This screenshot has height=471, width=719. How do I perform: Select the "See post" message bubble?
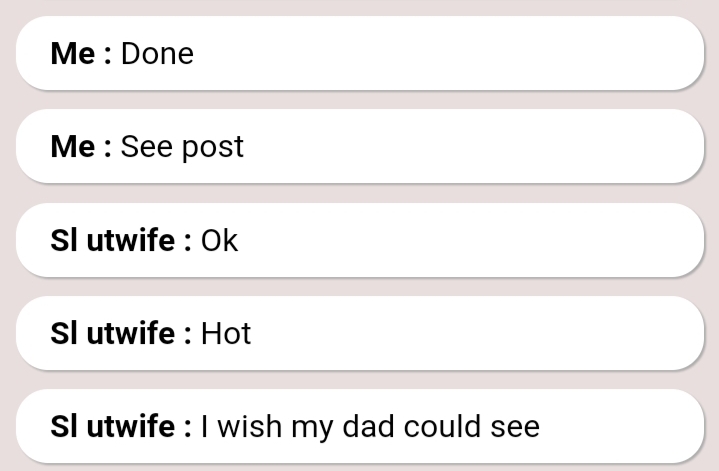(x=360, y=147)
